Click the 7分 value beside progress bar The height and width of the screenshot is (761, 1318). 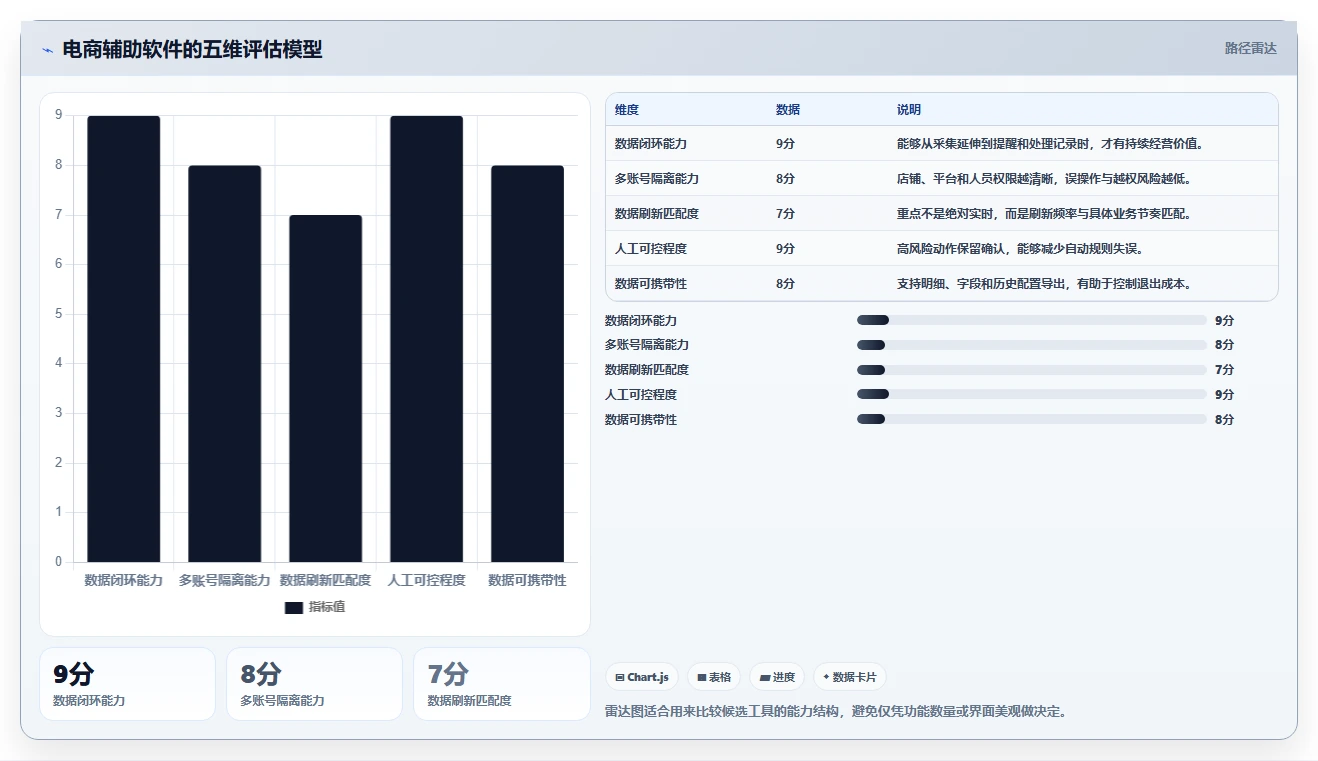[x=1224, y=370]
